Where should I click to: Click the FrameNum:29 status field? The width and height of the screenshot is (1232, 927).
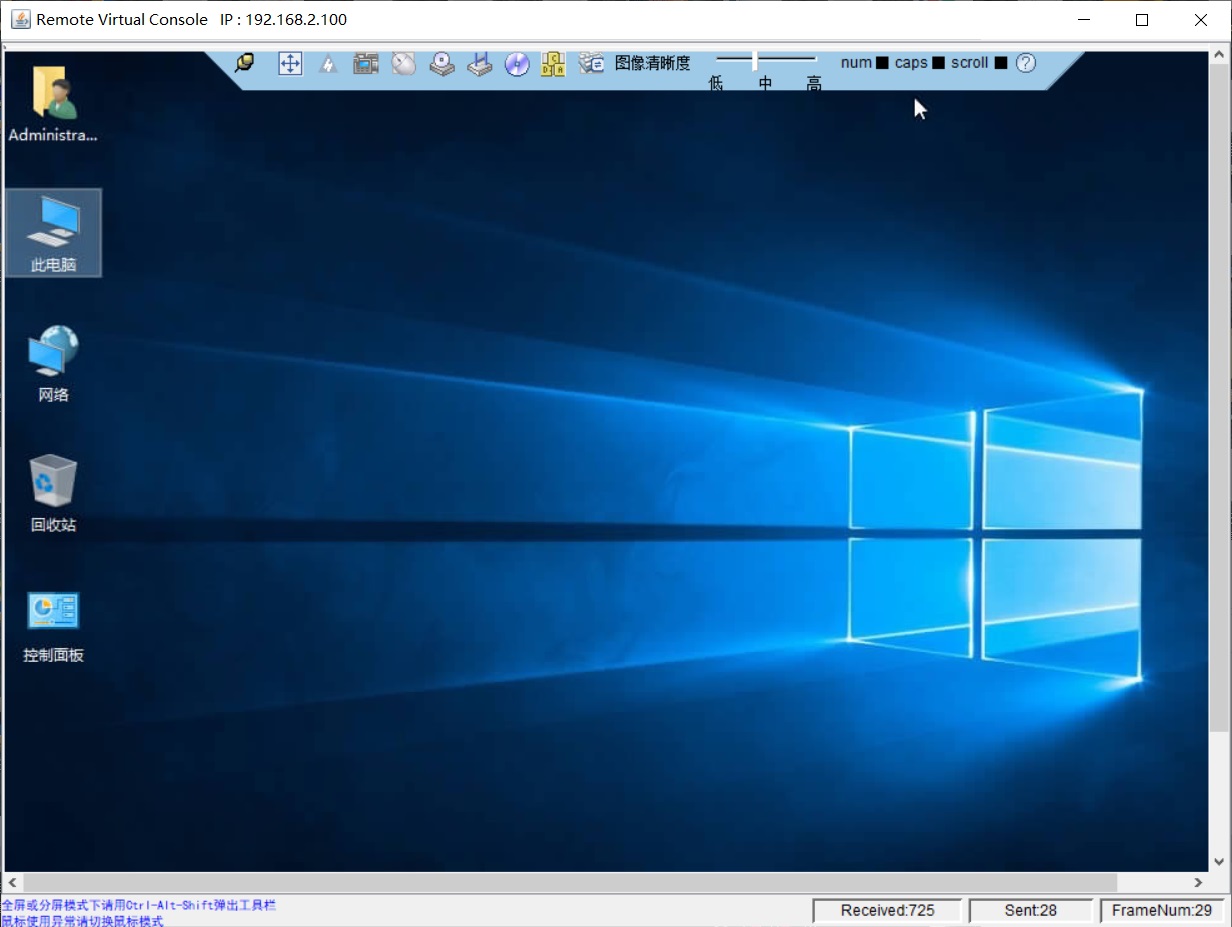tap(1164, 910)
